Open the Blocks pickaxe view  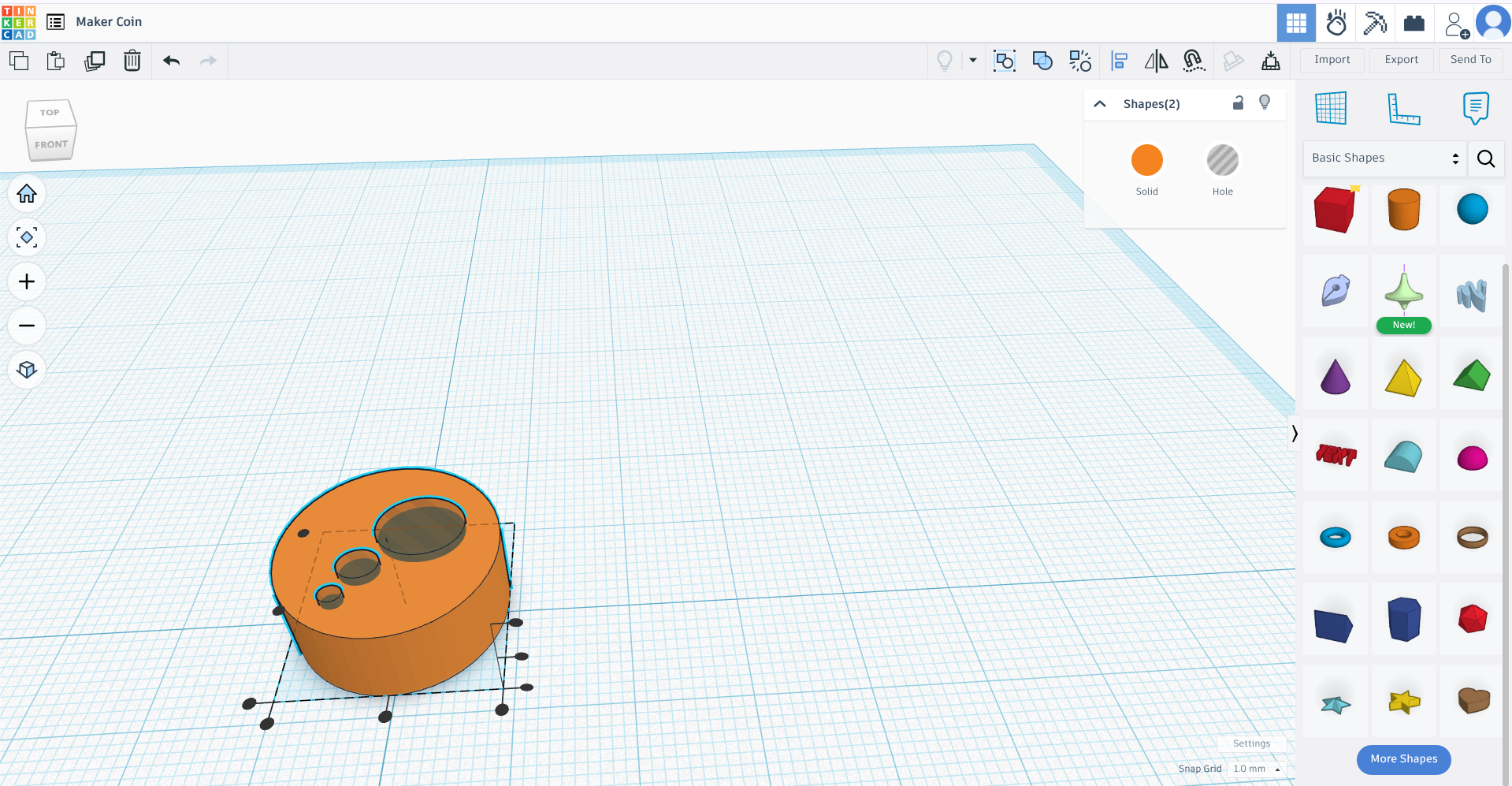coord(1375,23)
